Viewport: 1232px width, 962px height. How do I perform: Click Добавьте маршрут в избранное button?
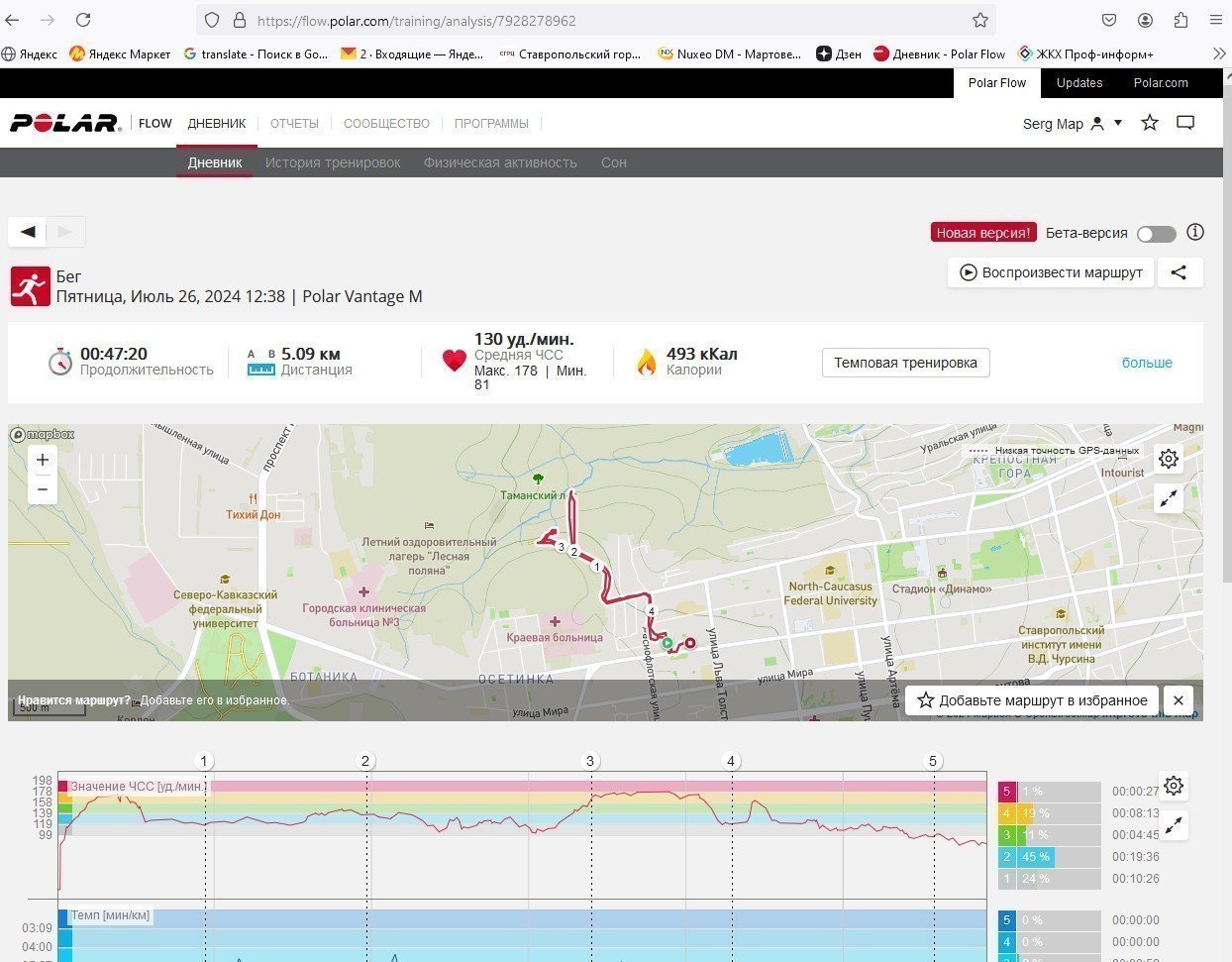coord(1032,700)
